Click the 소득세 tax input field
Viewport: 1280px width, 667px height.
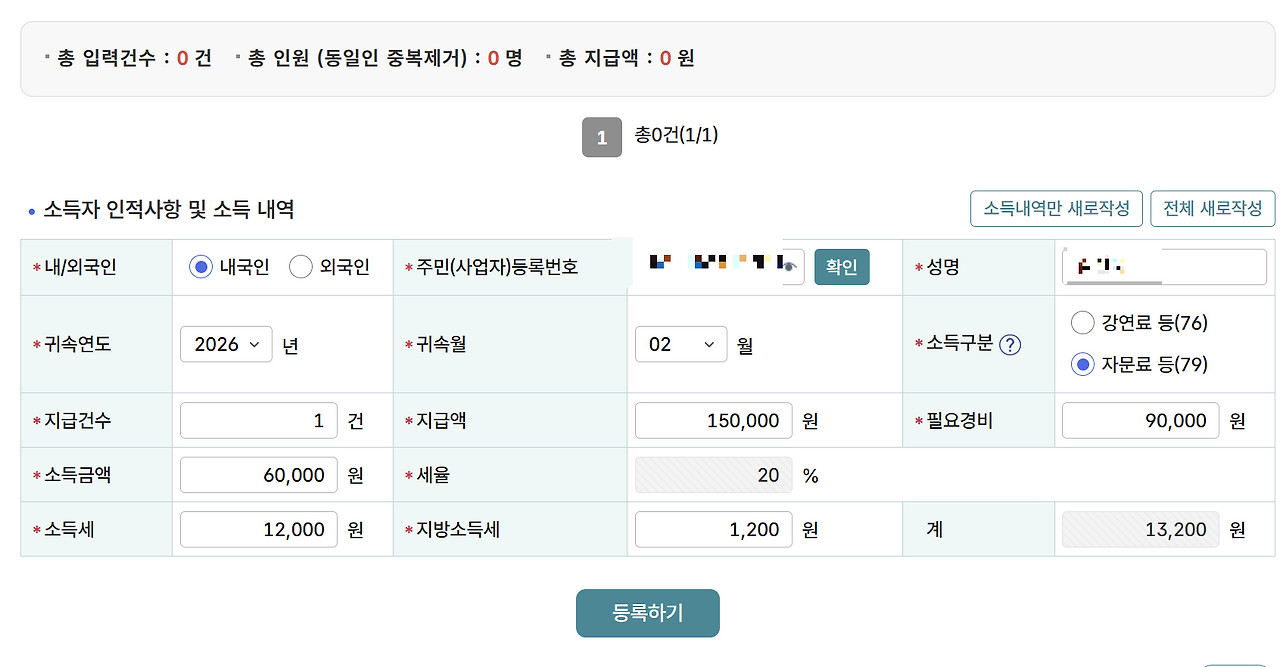point(258,529)
